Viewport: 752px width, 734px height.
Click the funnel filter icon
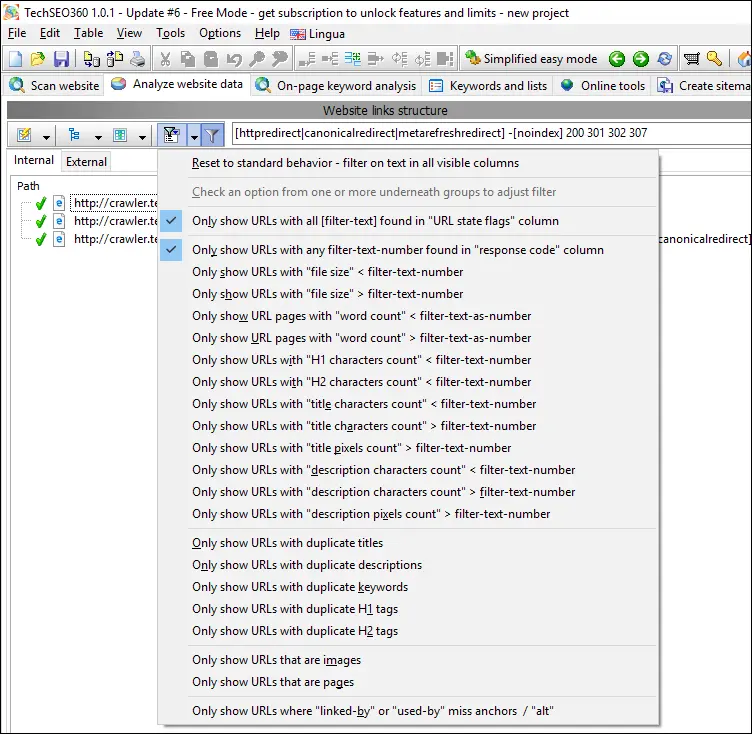[x=212, y=134]
